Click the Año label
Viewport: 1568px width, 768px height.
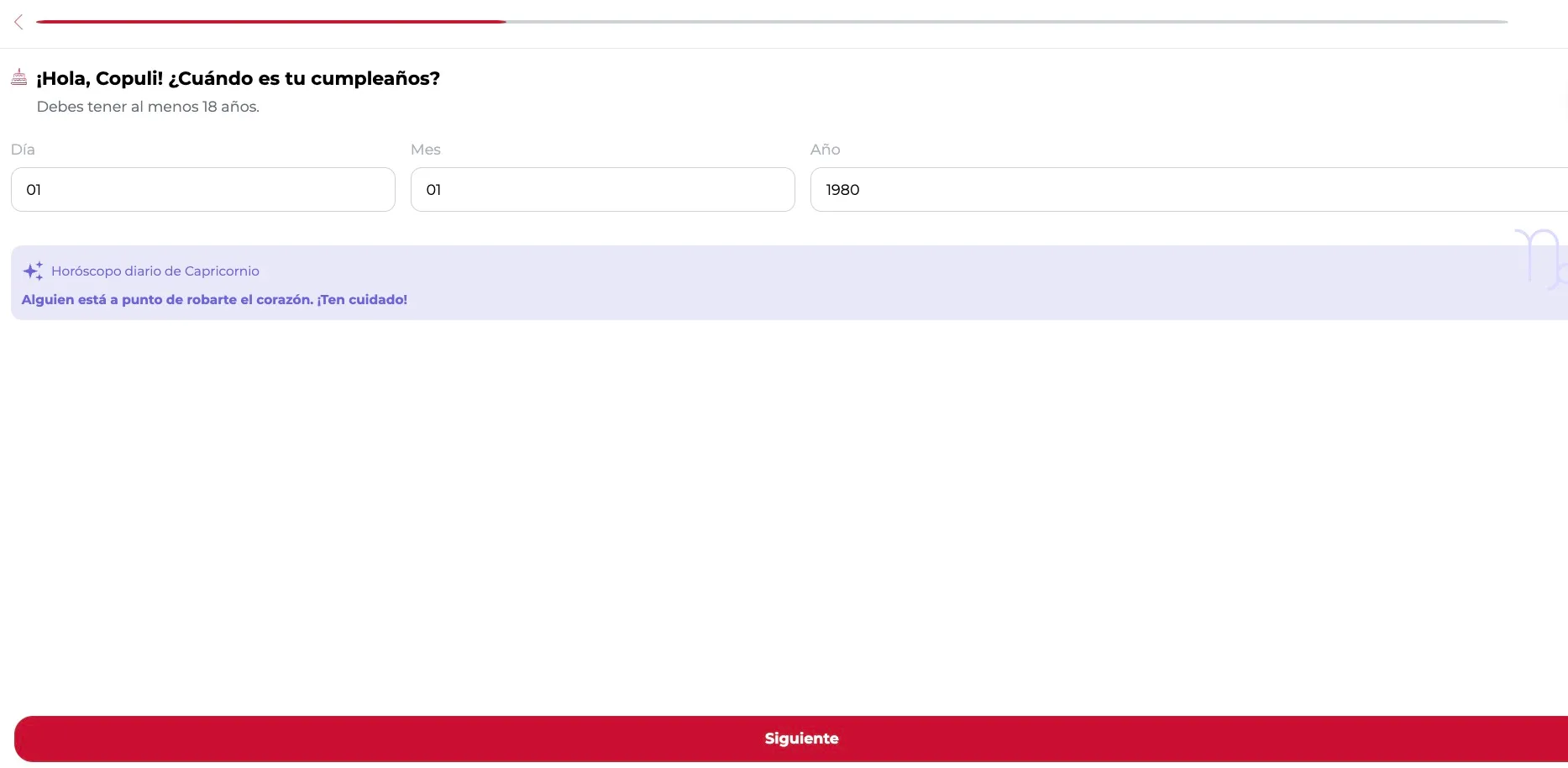825,150
